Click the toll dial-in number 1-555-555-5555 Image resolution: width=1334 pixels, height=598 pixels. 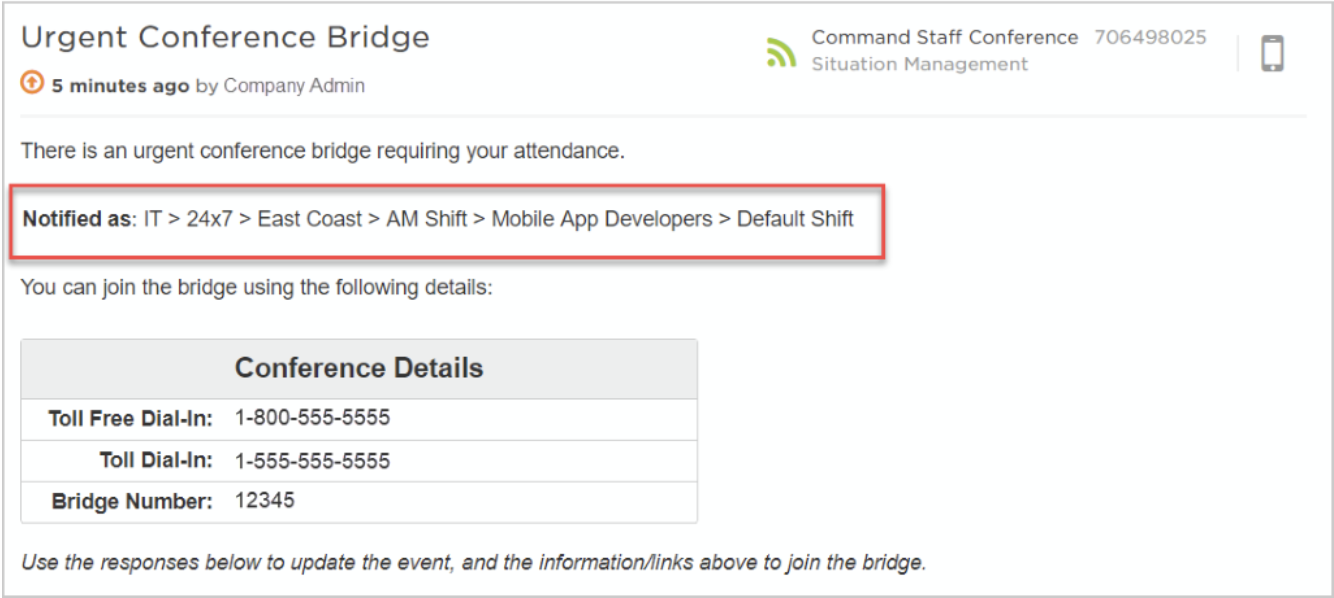click(x=312, y=461)
